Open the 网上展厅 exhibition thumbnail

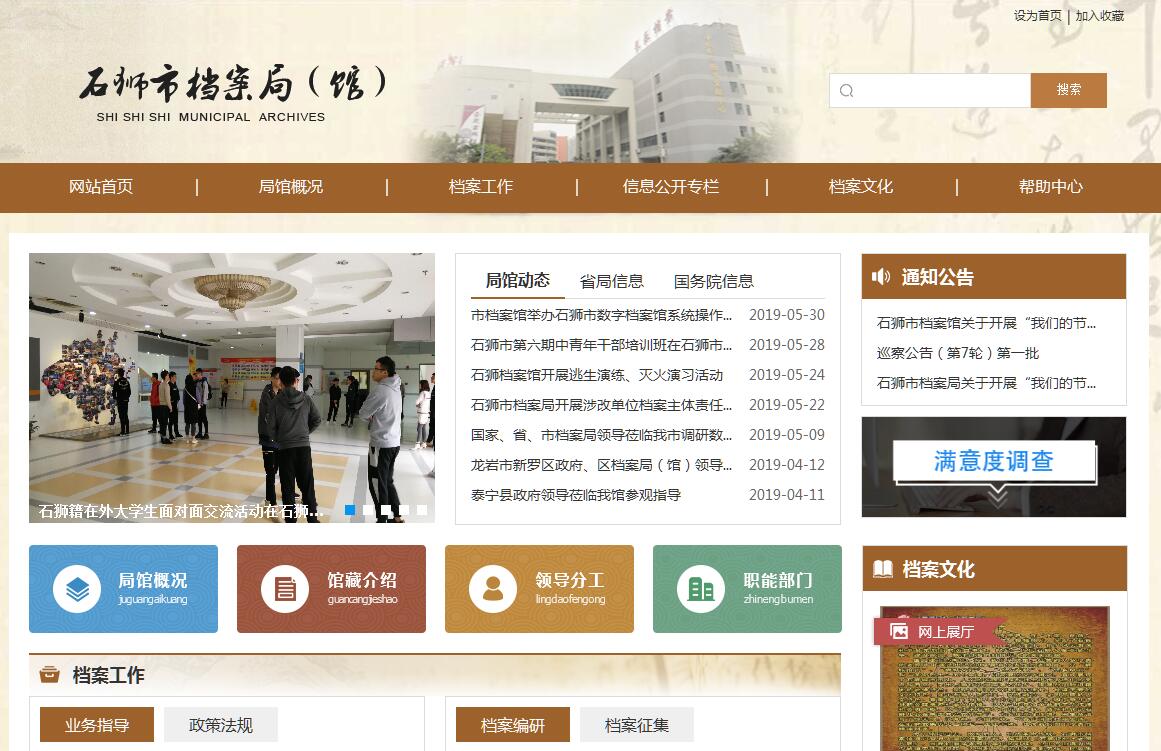[x=994, y=680]
